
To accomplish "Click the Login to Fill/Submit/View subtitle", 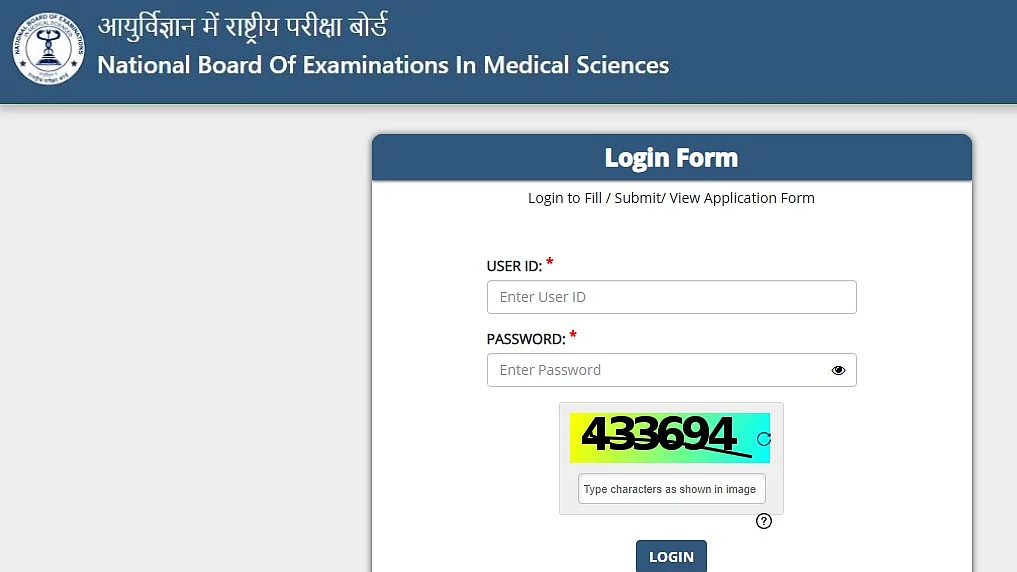I will (x=671, y=198).
